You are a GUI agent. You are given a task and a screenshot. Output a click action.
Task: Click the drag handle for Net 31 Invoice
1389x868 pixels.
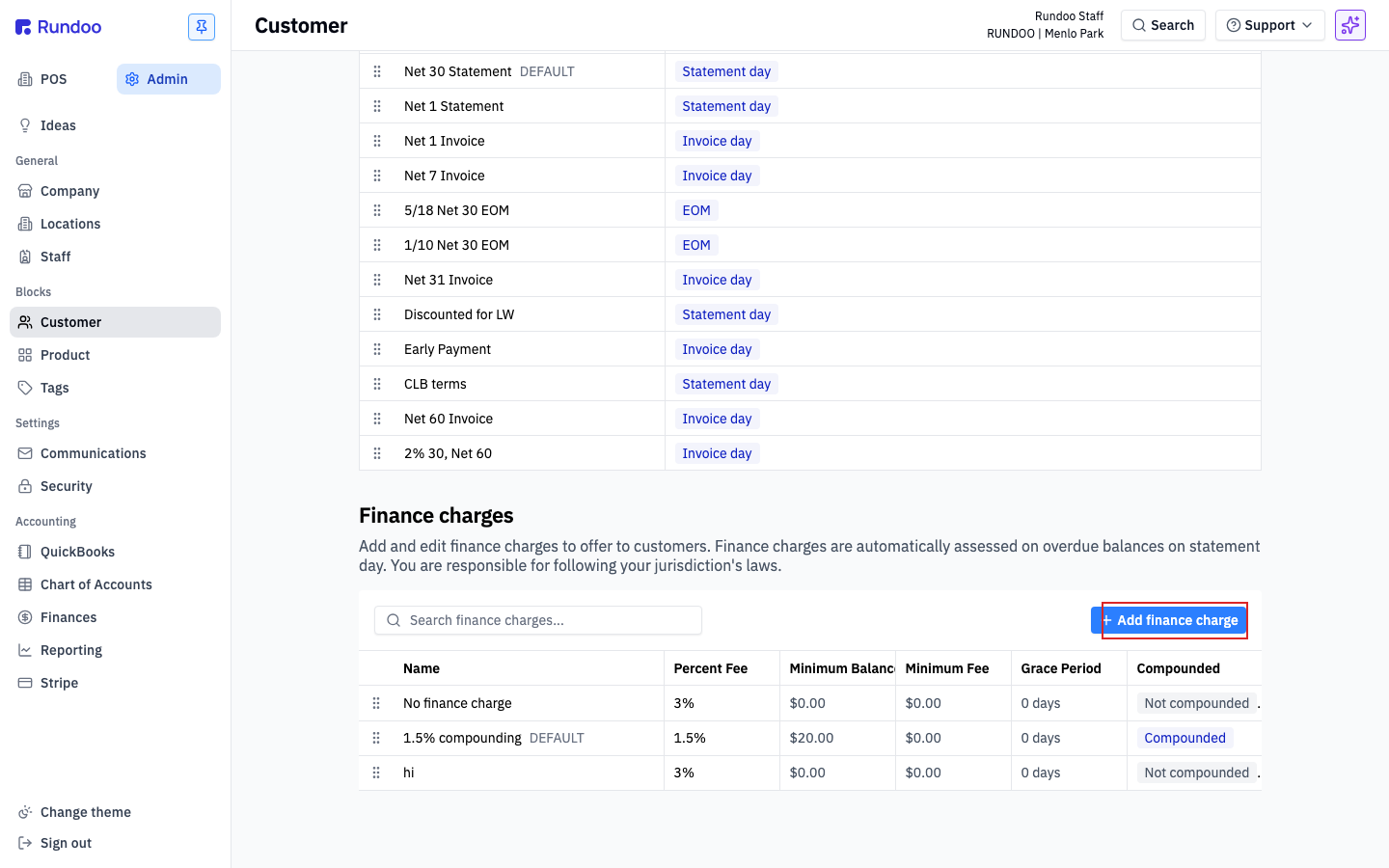[x=377, y=280]
